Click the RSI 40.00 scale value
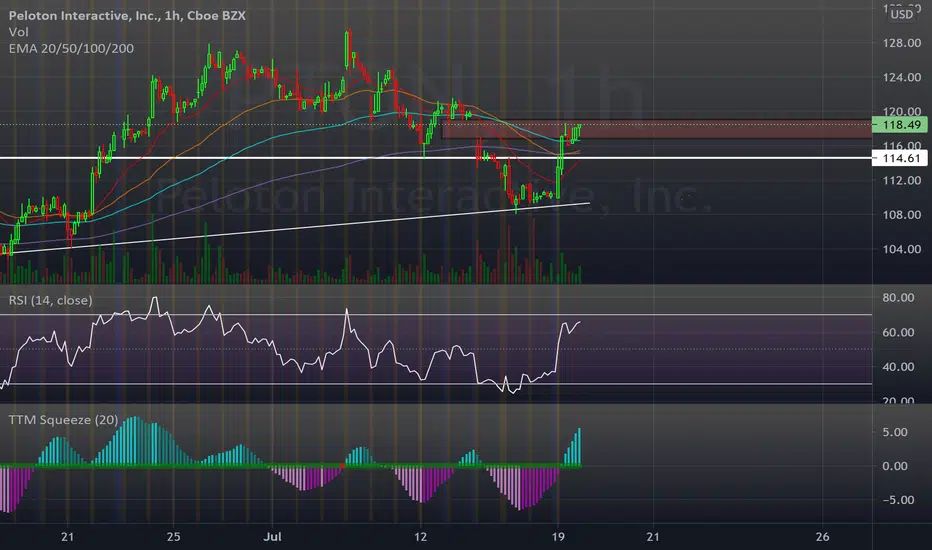 point(898,367)
